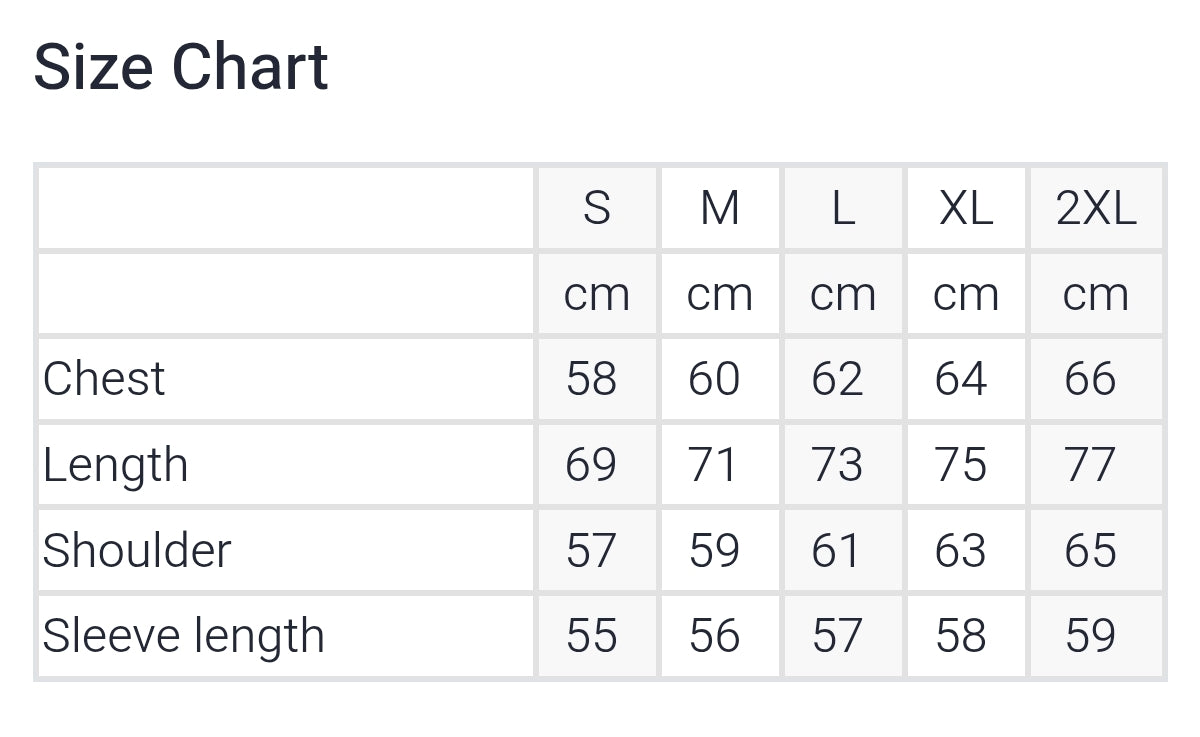1200x737 pixels.
Task: Click the 2XL size column header
Action: point(1096,208)
